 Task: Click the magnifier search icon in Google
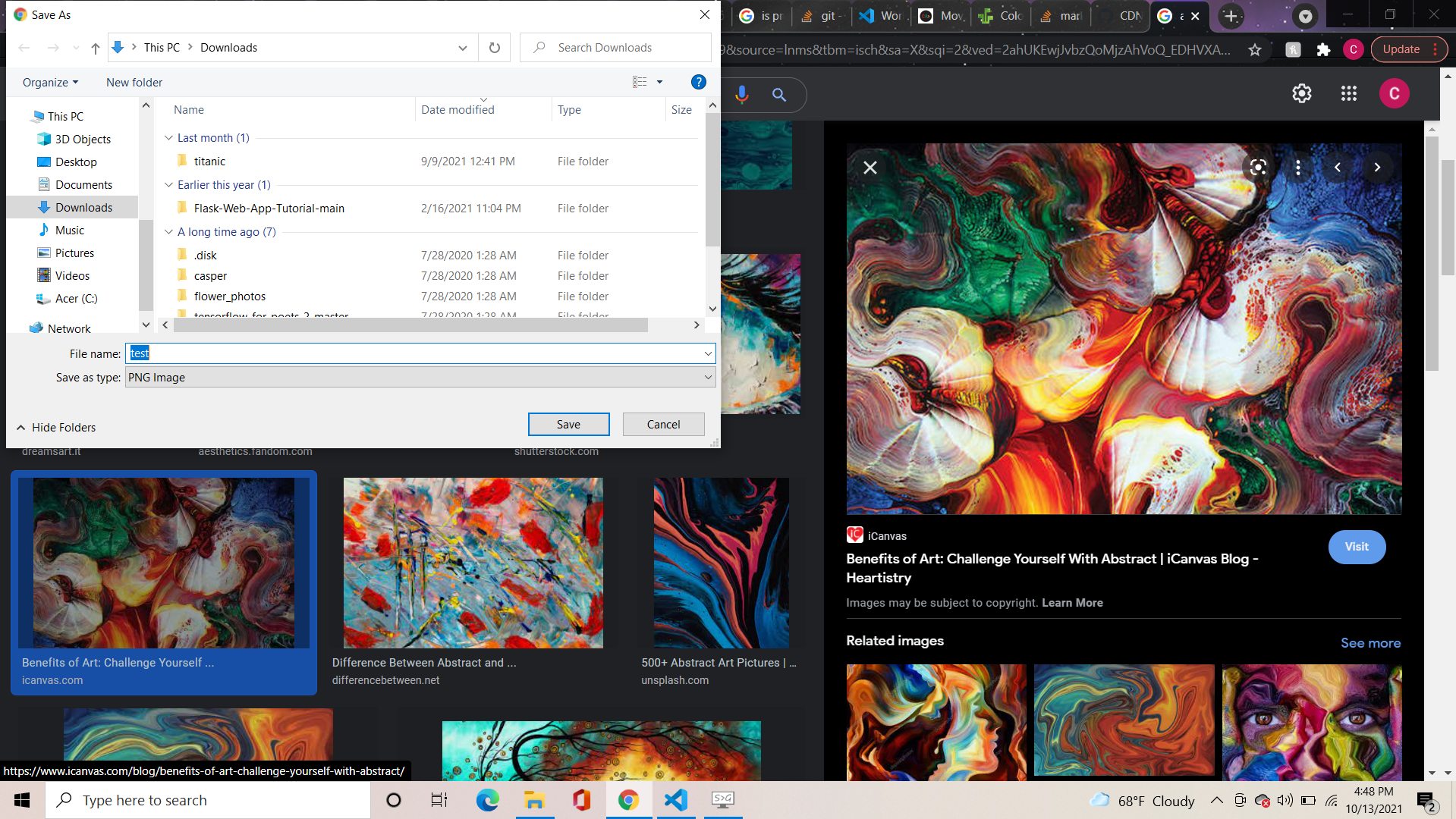(x=779, y=95)
